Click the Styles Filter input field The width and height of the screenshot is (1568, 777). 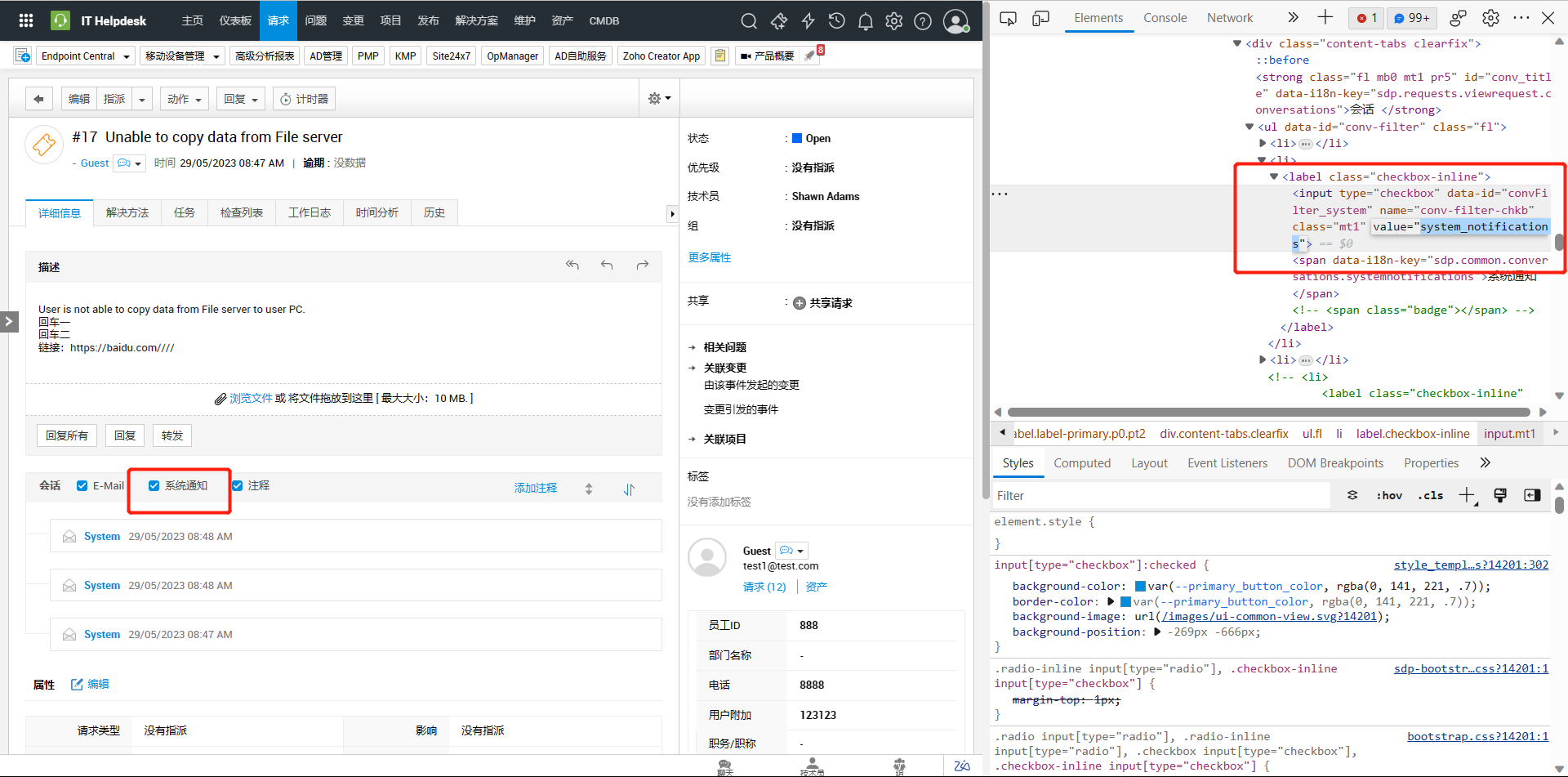point(1160,495)
